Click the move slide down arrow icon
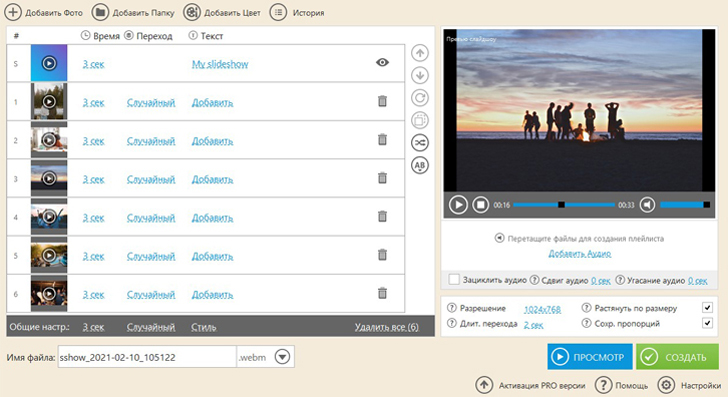Viewport: 728px width, 397px height. (x=420, y=75)
